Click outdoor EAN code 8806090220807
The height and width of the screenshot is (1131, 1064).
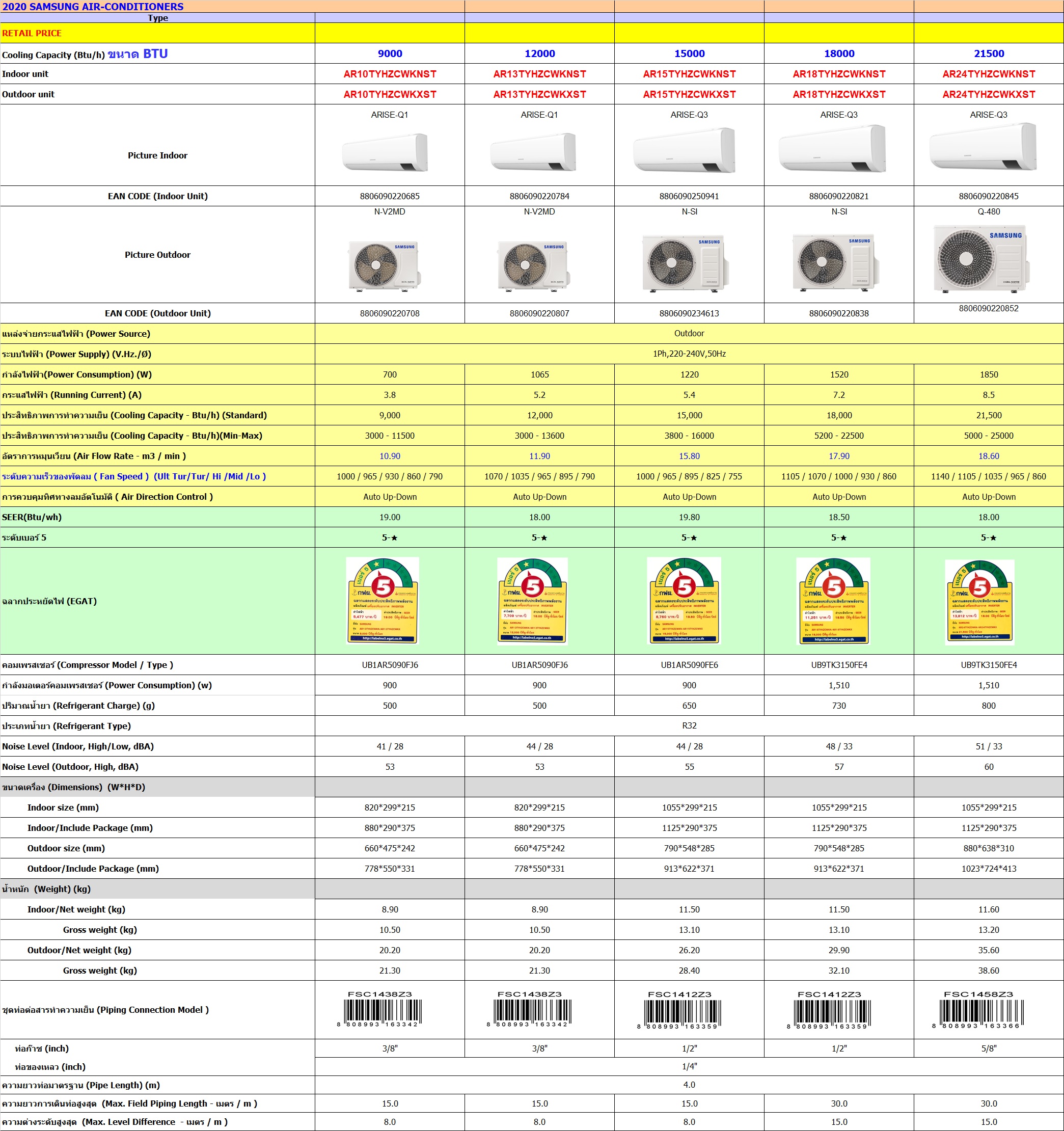(x=540, y=313)
